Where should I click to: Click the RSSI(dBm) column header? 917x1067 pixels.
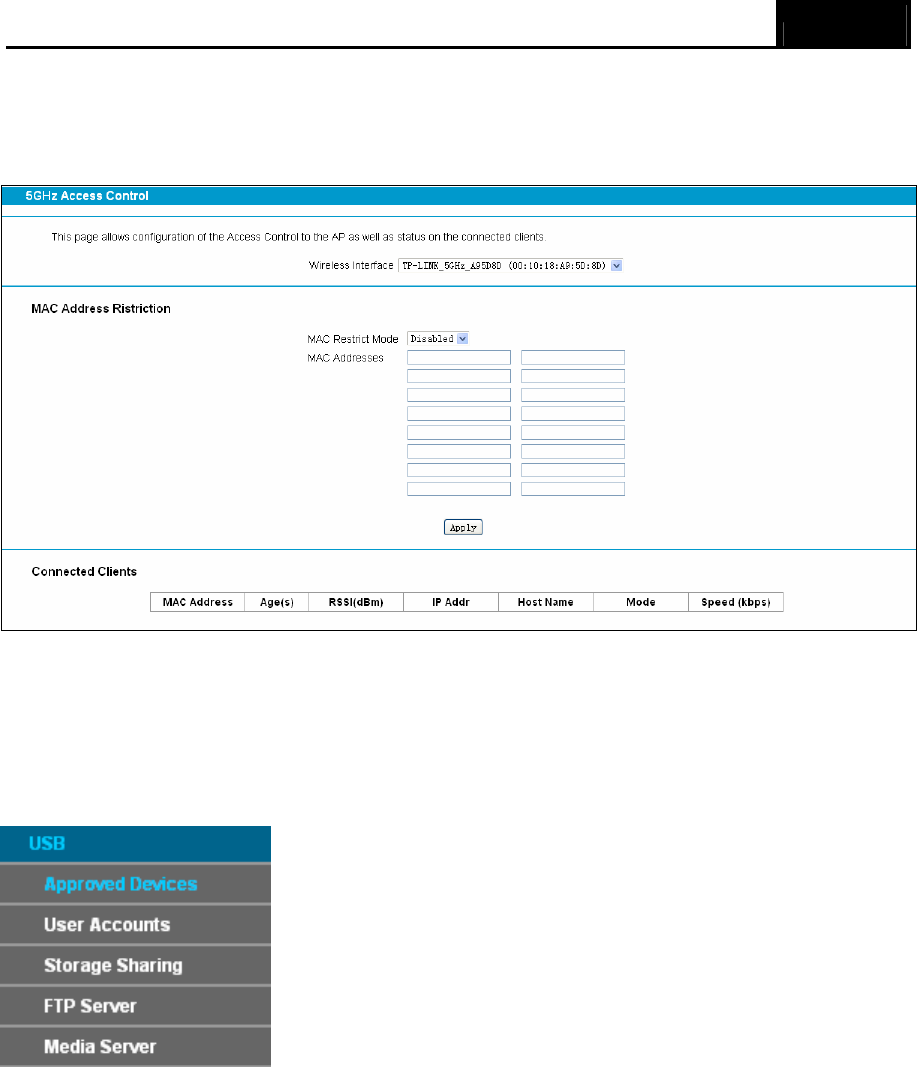pos(356,602)
